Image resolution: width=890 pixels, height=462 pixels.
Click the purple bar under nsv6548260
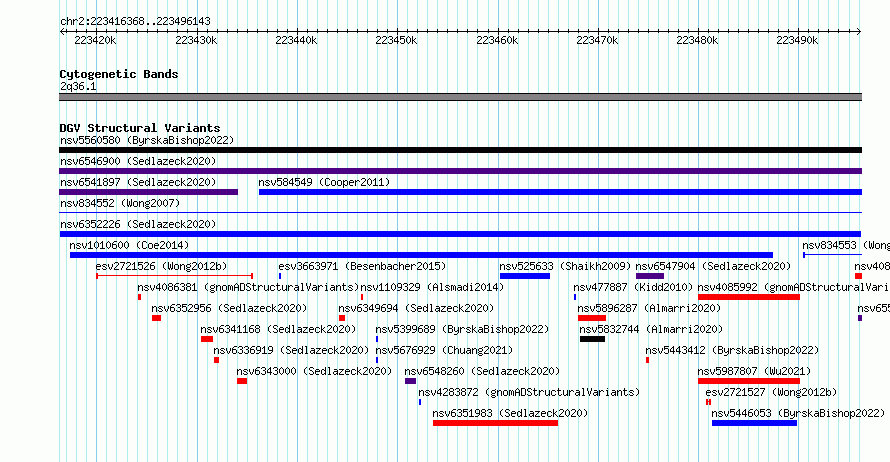click(x=410, y=381)
